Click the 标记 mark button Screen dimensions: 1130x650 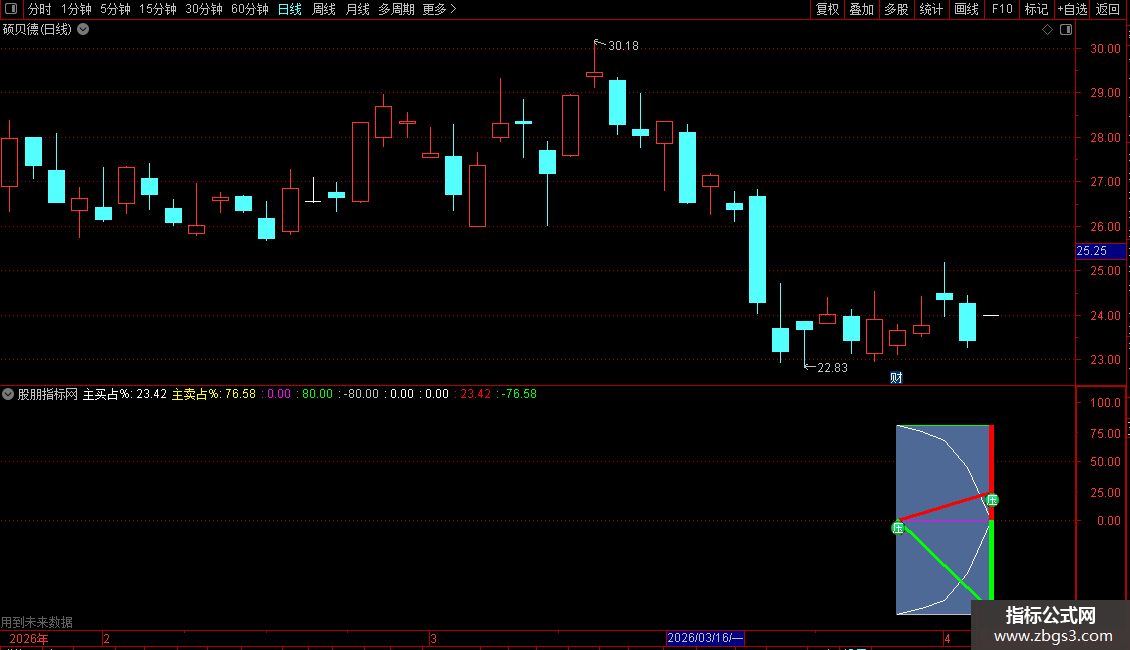pyautogui.click(x=1036, y=9)
